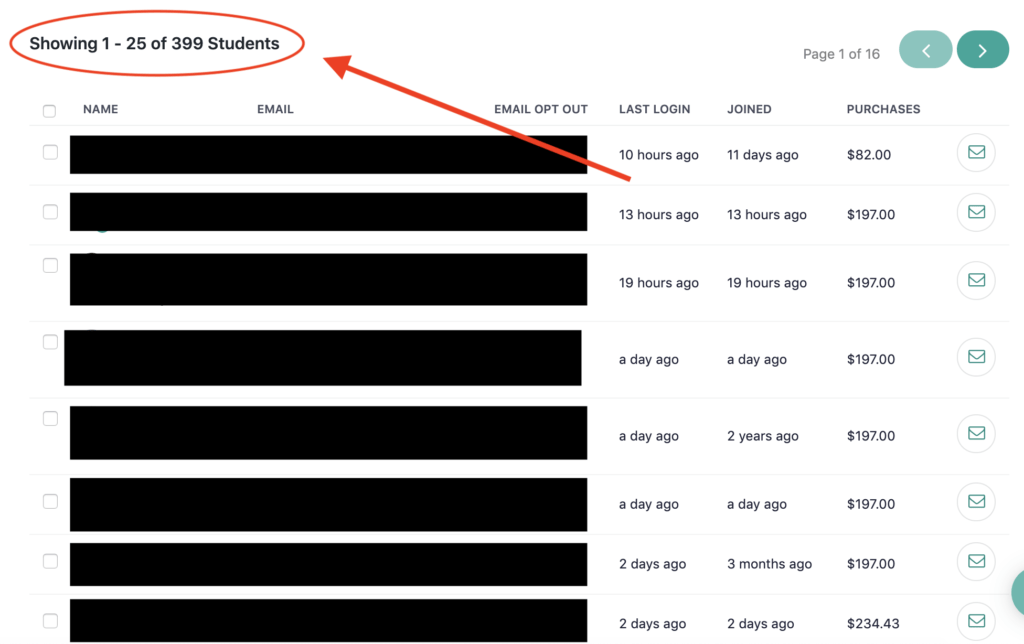Click the Page 1 of 16 indicator
Screen dimensions: 1024x644
[841, 54]
